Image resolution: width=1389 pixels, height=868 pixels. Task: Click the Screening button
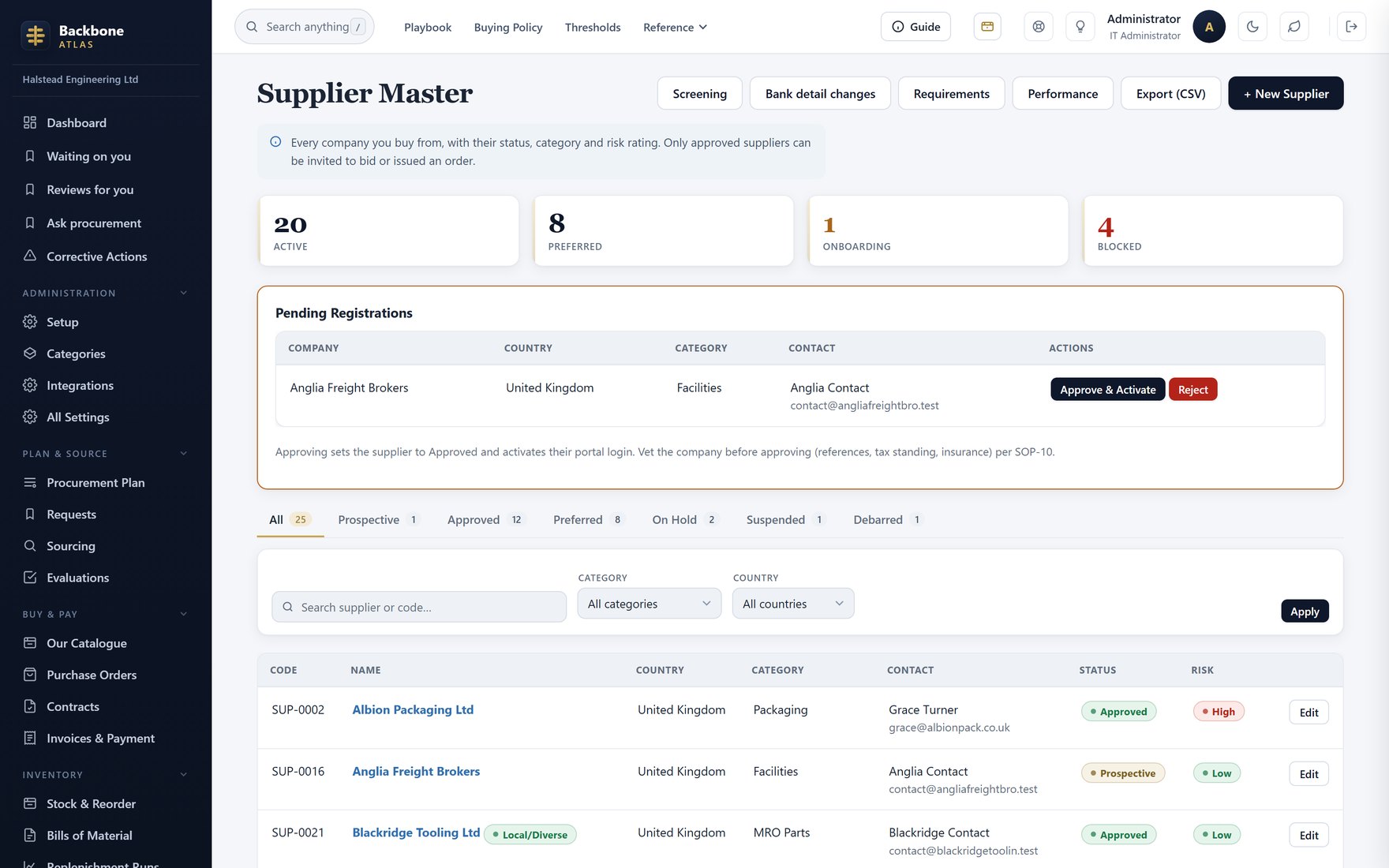[699, 93]
